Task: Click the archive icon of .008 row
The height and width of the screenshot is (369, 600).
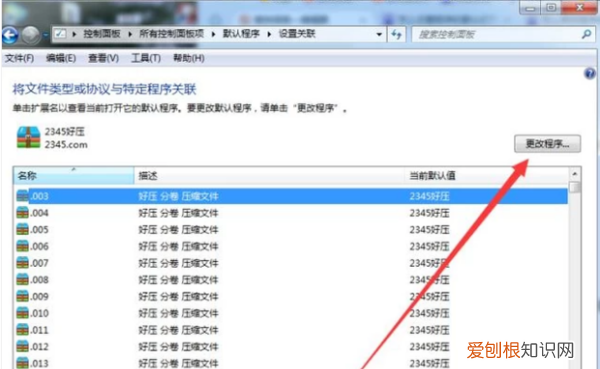Action: pyautogui.click(x=23, y=279)
